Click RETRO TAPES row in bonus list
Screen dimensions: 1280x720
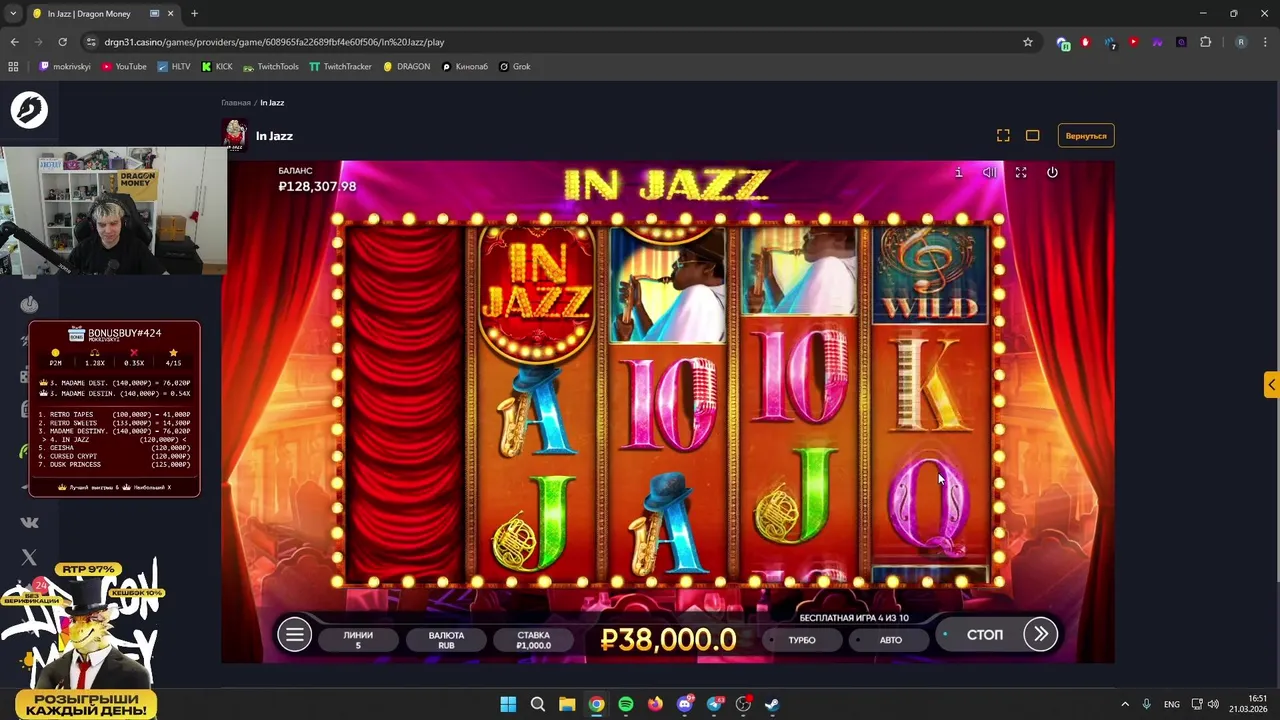114,414
